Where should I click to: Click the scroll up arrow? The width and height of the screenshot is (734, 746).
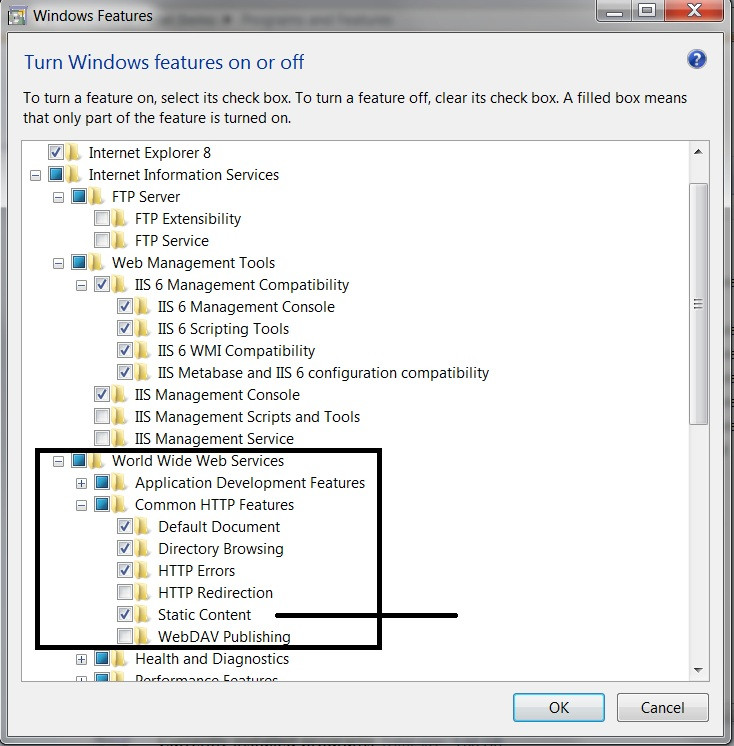(698, 152)
